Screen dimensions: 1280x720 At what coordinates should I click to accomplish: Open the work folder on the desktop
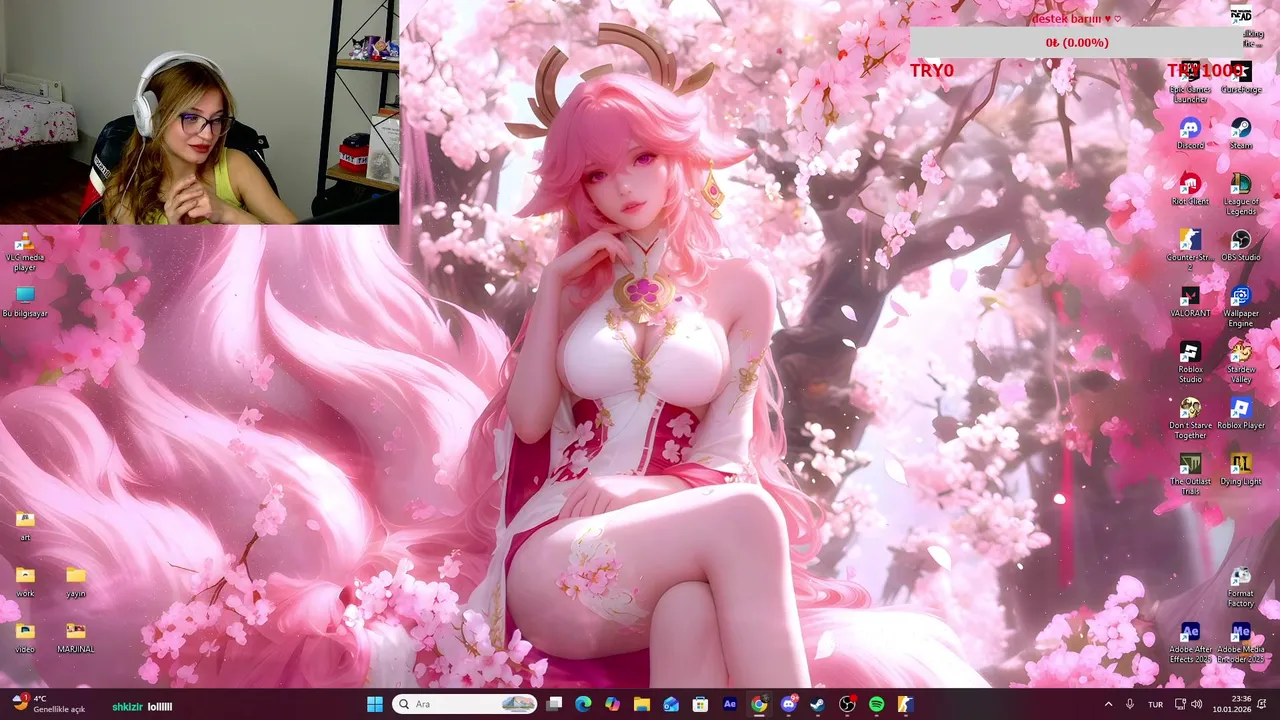pyautogui.click(x=25, y=582)
